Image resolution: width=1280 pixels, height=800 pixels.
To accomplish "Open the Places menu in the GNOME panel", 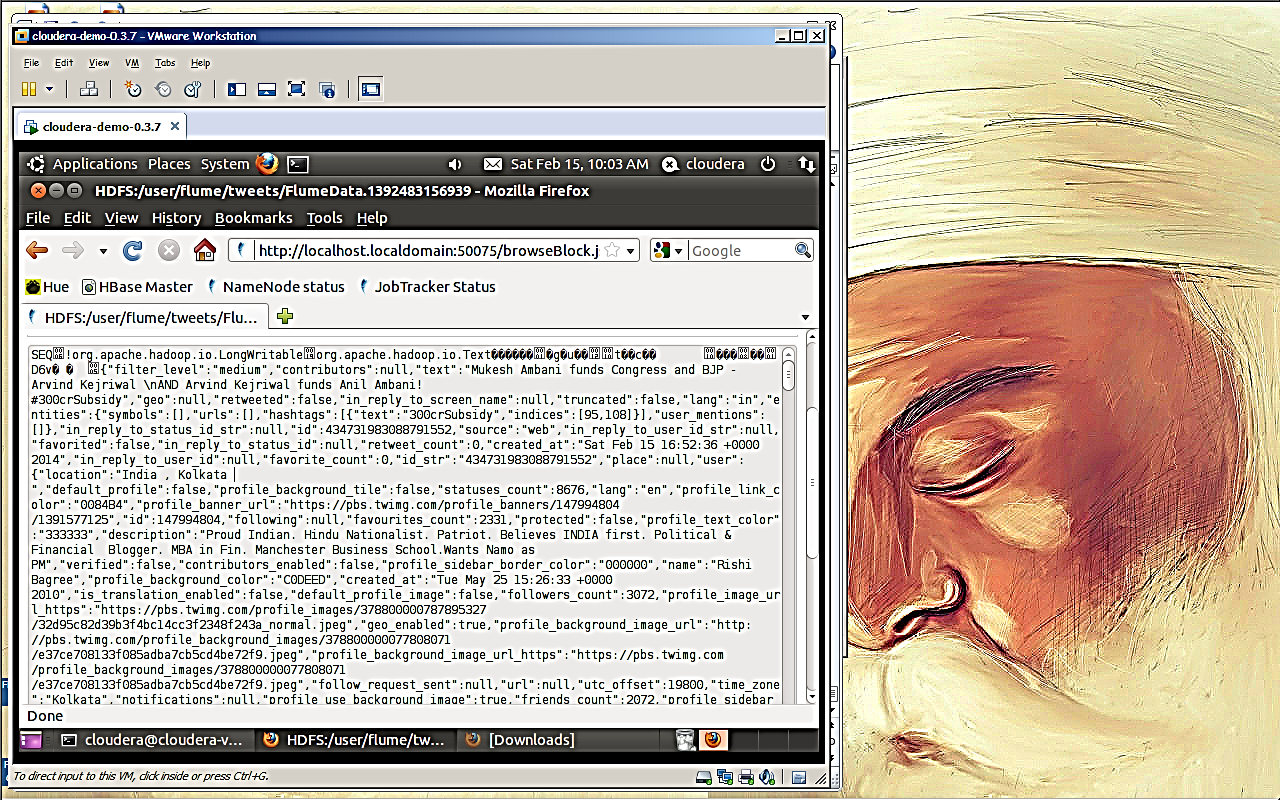I will (169, 164).
